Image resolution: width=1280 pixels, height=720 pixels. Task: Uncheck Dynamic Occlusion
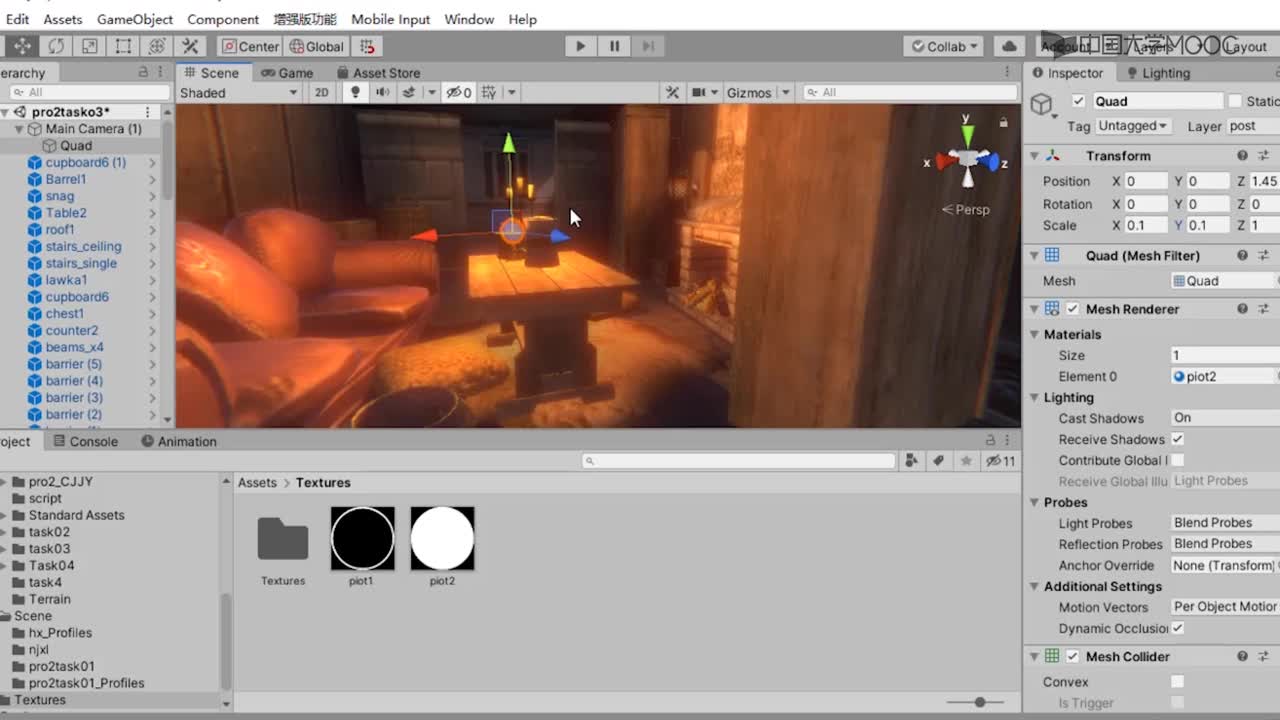(x=1178, y=628)
